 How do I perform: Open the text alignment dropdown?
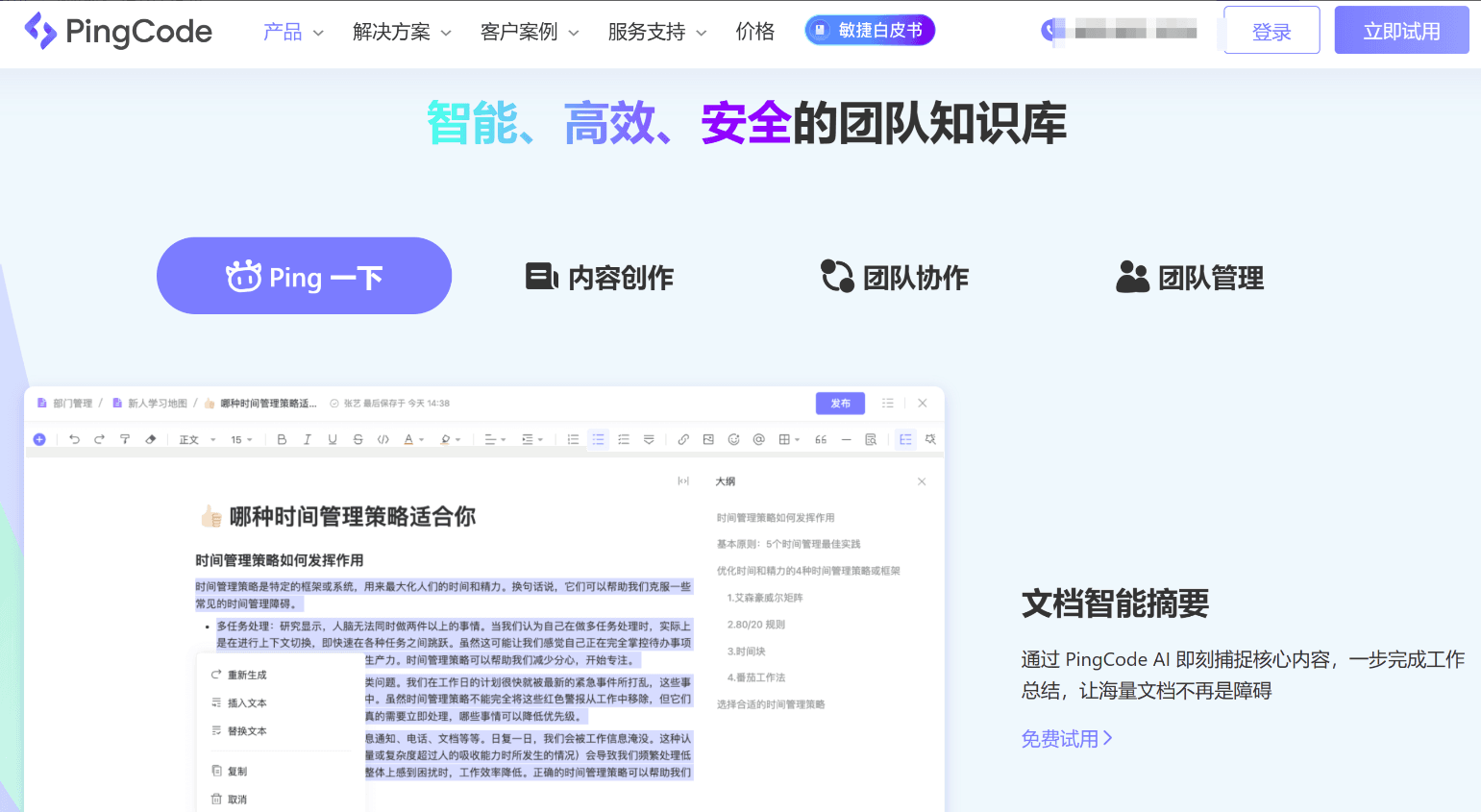click(494, 439)
